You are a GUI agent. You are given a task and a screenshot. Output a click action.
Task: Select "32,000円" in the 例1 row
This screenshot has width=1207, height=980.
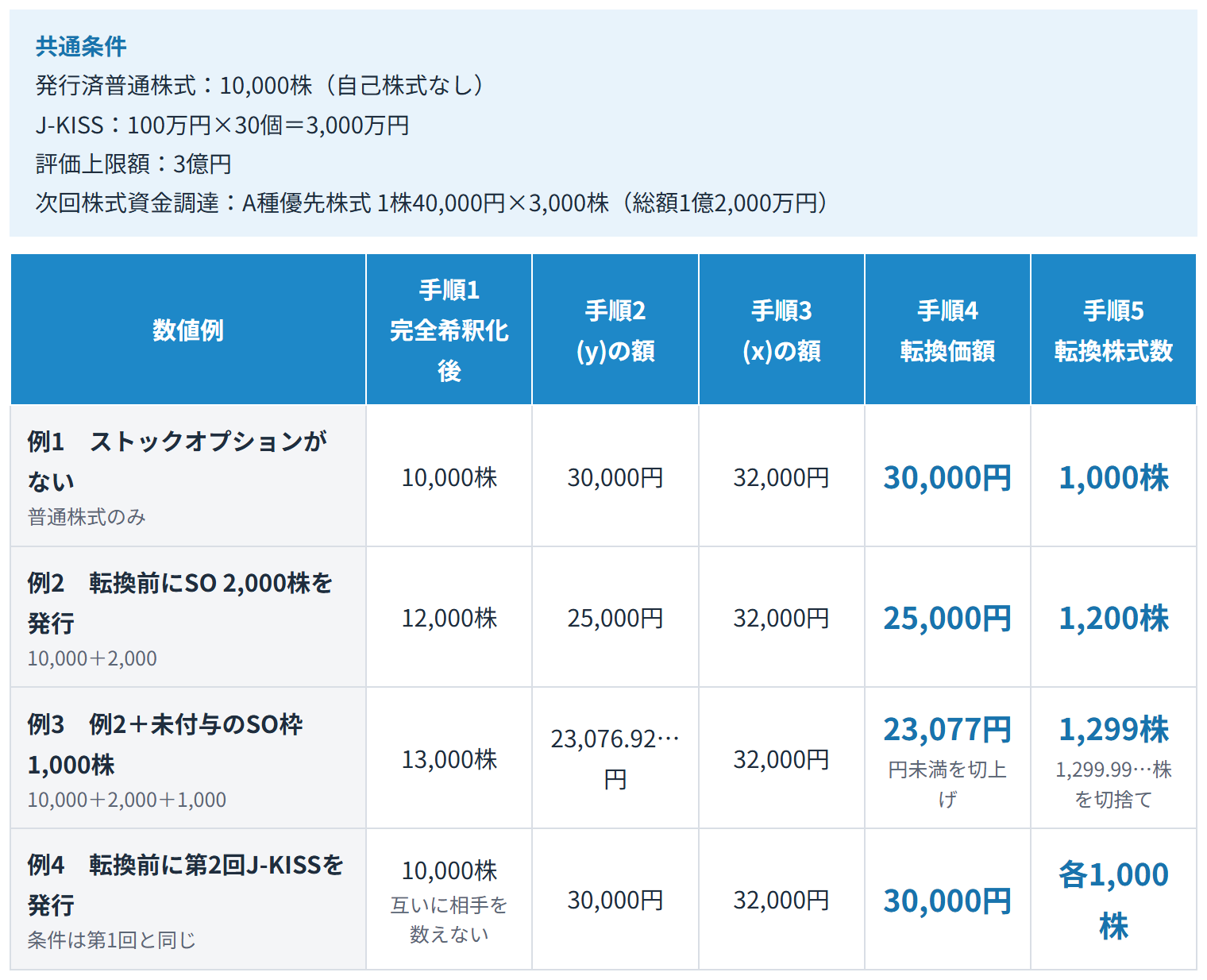781,477
